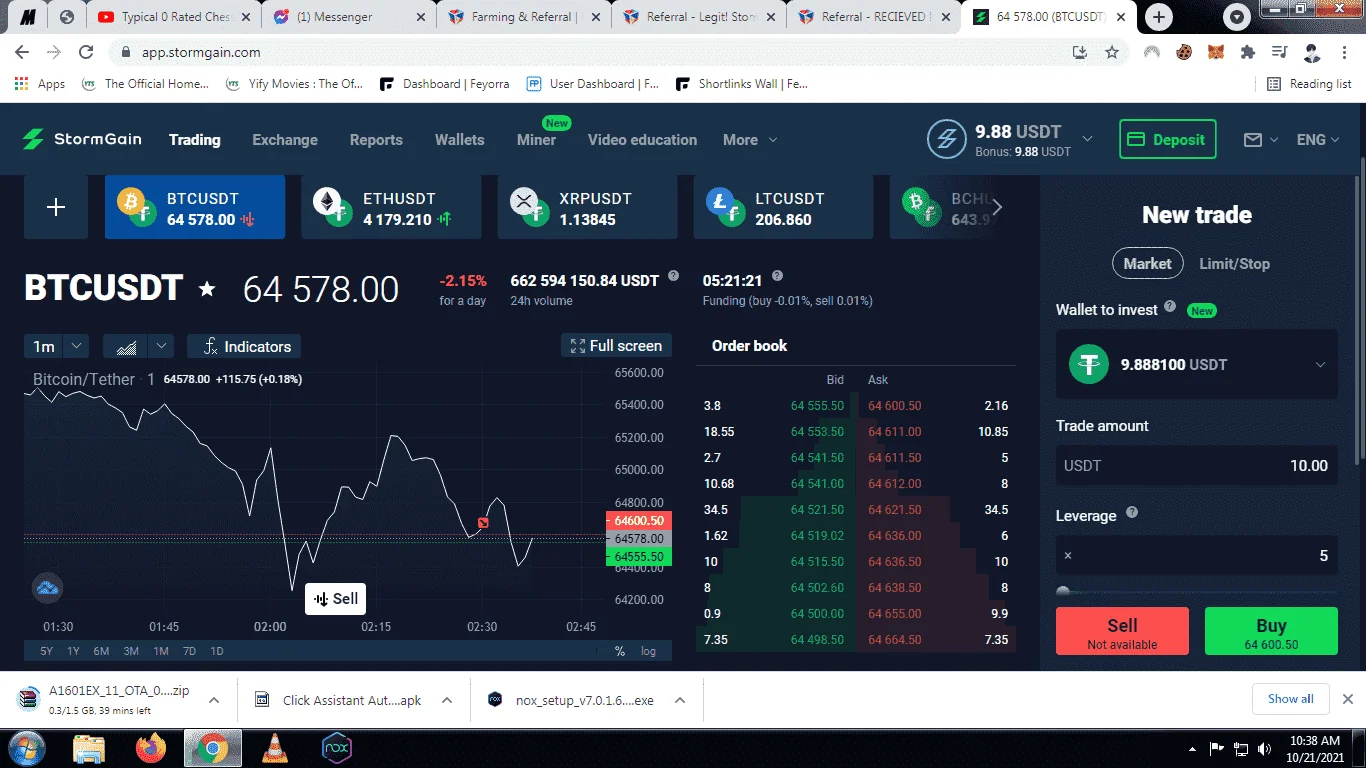The height and width of the screenshot is (768, 1366).
Task: Toggle the percent scale on the chart
Action: [620, 651]
